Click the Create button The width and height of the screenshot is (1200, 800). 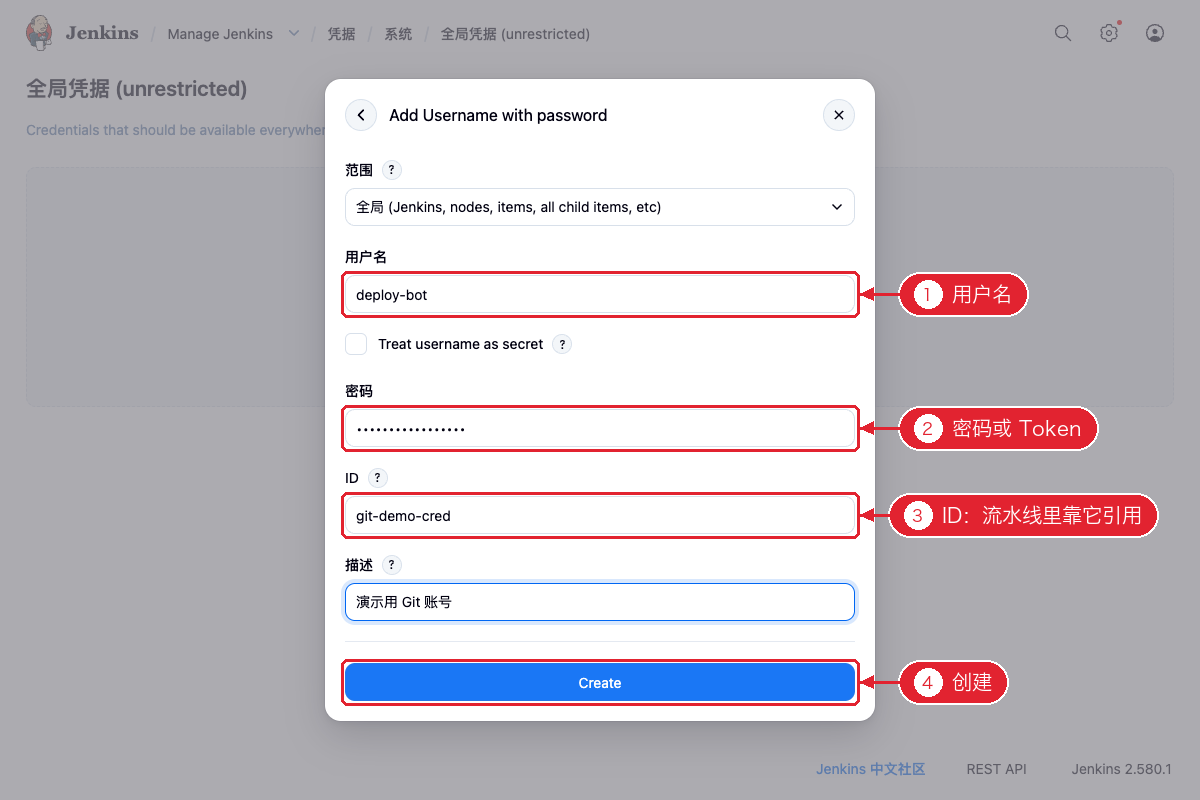pyautogui.click(x=600, y=683)
